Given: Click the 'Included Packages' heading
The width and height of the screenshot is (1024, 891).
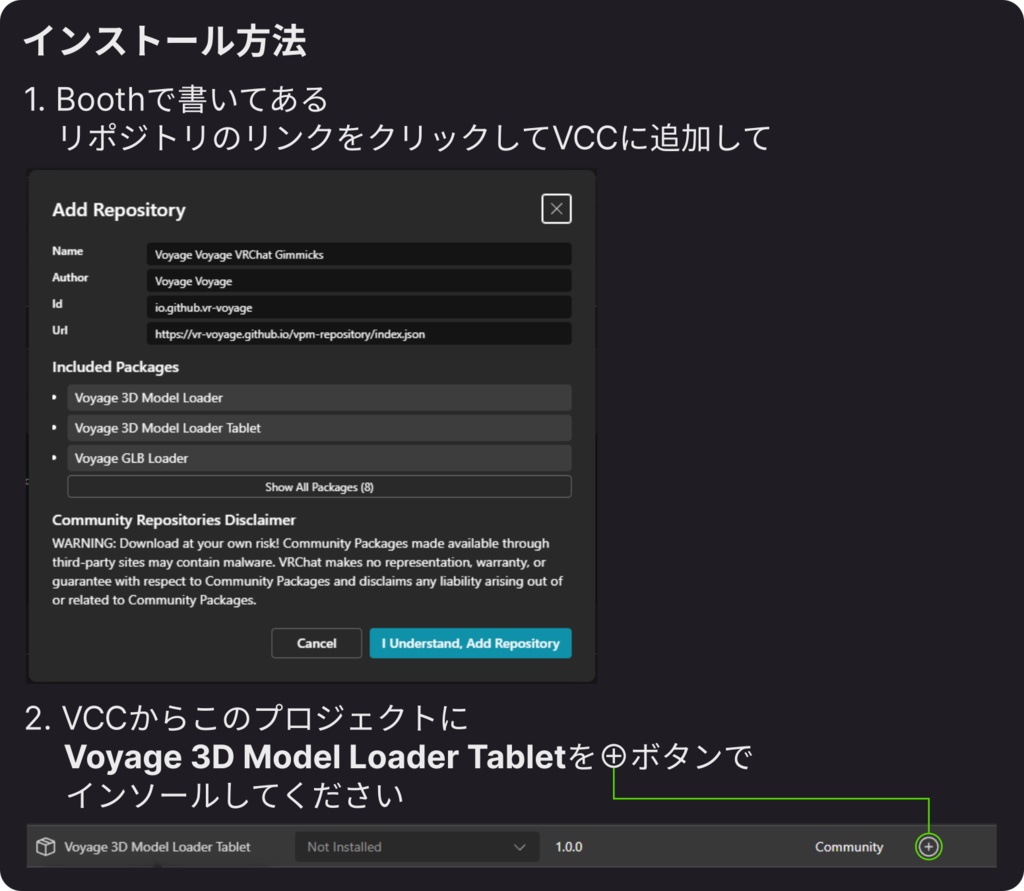Looking at the screenshot, I should coord(116,367).
